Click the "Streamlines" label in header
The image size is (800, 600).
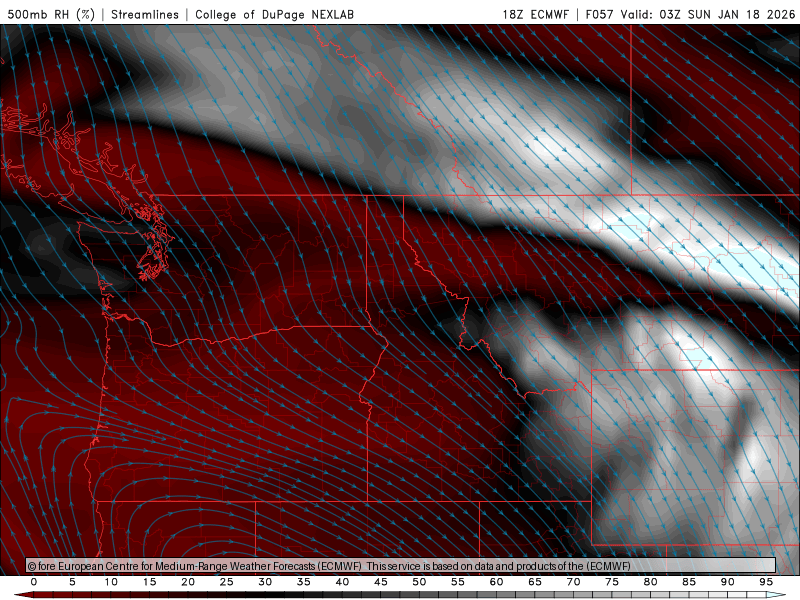[x=145, y=14]
